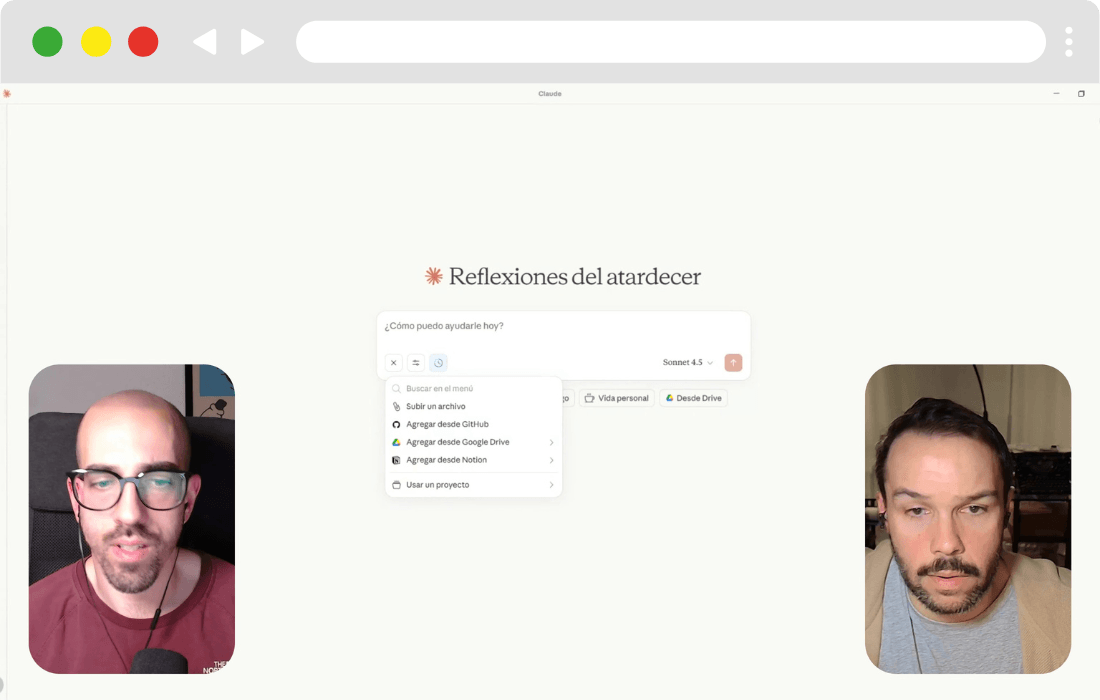Click the browser frame address bar

[x=671, y=41]
